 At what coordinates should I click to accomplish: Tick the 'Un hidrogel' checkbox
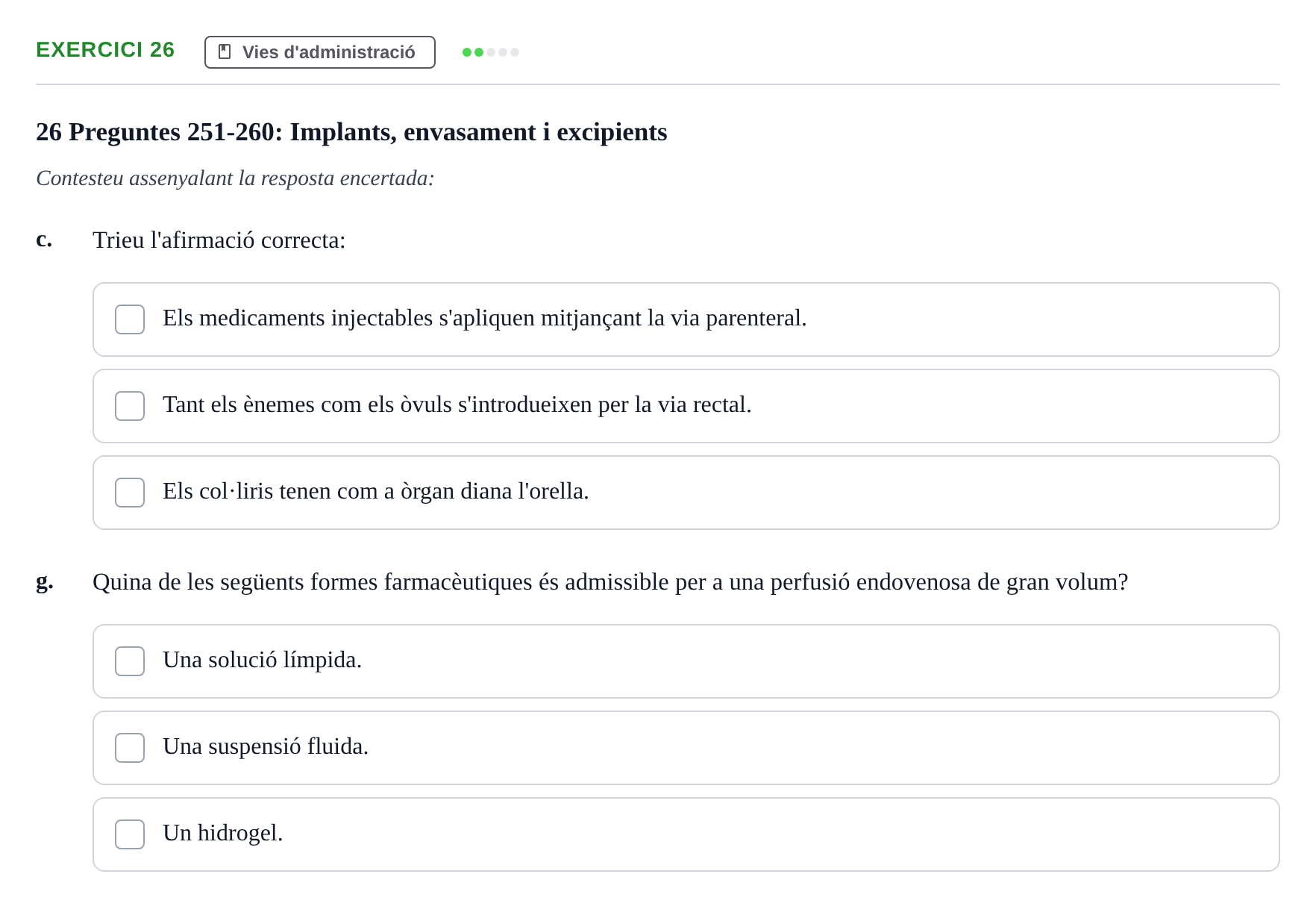(x=130, y=834)
